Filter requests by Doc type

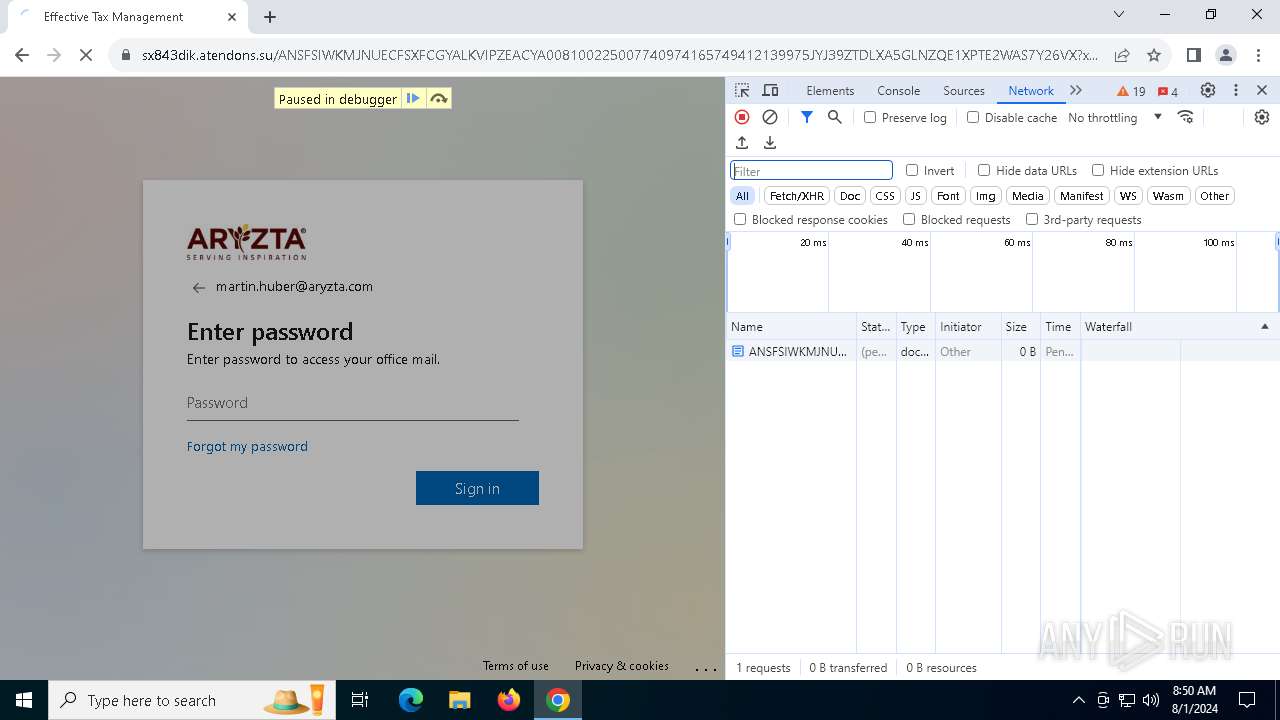(x=850, y=196)
